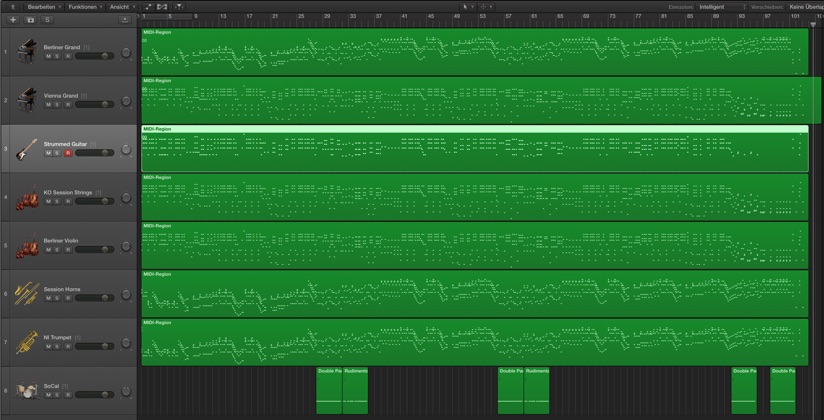
Task: Mute the Berliner Grand track
Action: tap(48, 56)
